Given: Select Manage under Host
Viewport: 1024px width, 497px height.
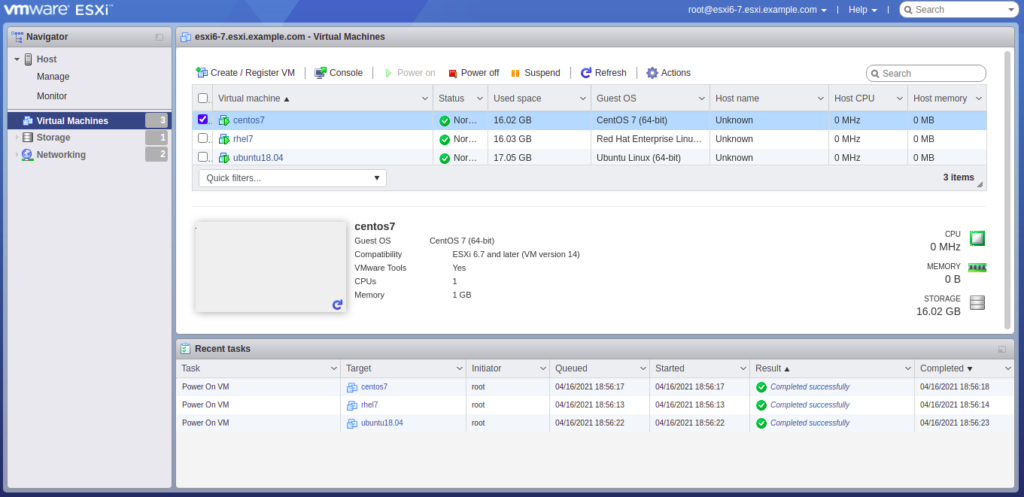Looking at the screenshot, I should (53, 76).
